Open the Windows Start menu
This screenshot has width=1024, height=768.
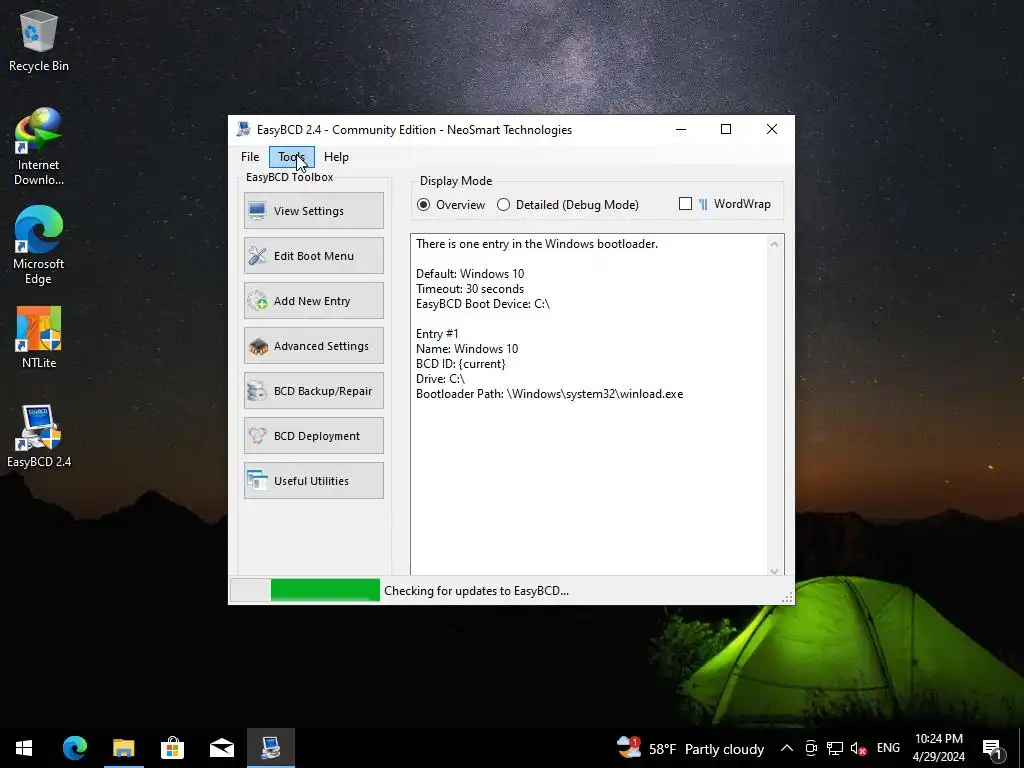click(x=24, y=748)
